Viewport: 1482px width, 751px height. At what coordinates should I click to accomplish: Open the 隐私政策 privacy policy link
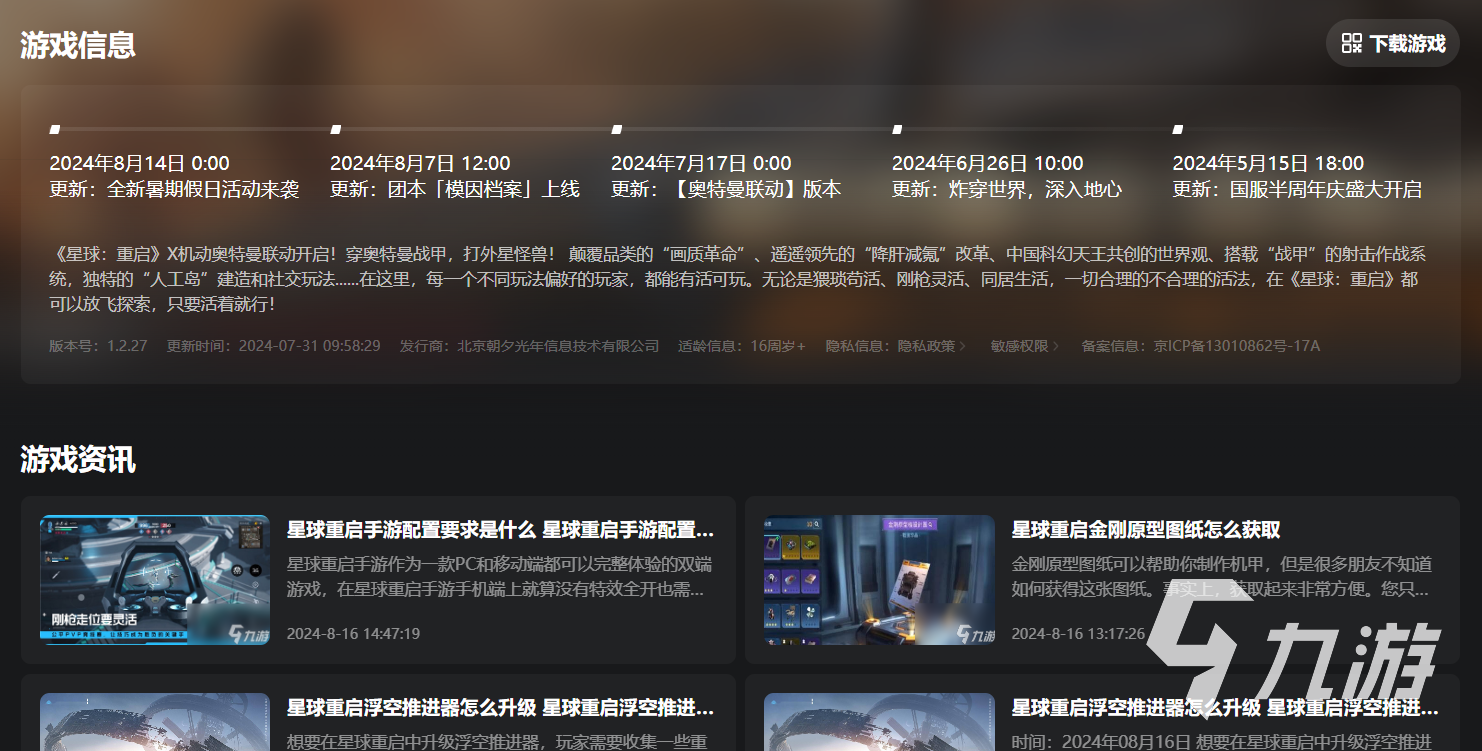point(926,346)
